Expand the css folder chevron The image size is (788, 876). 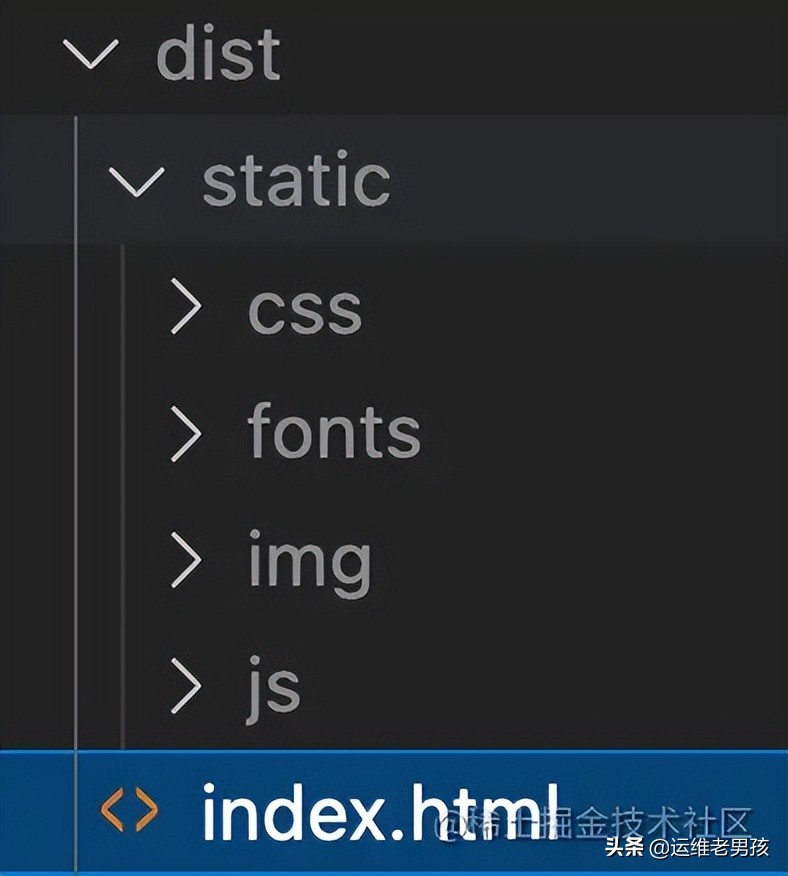point(186,306)
